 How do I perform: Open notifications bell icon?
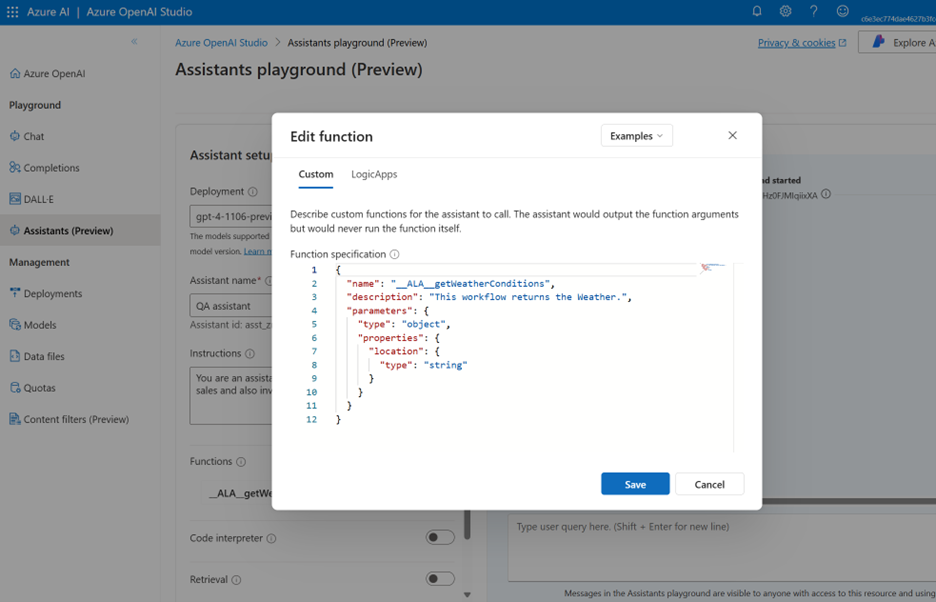point(757,11)
